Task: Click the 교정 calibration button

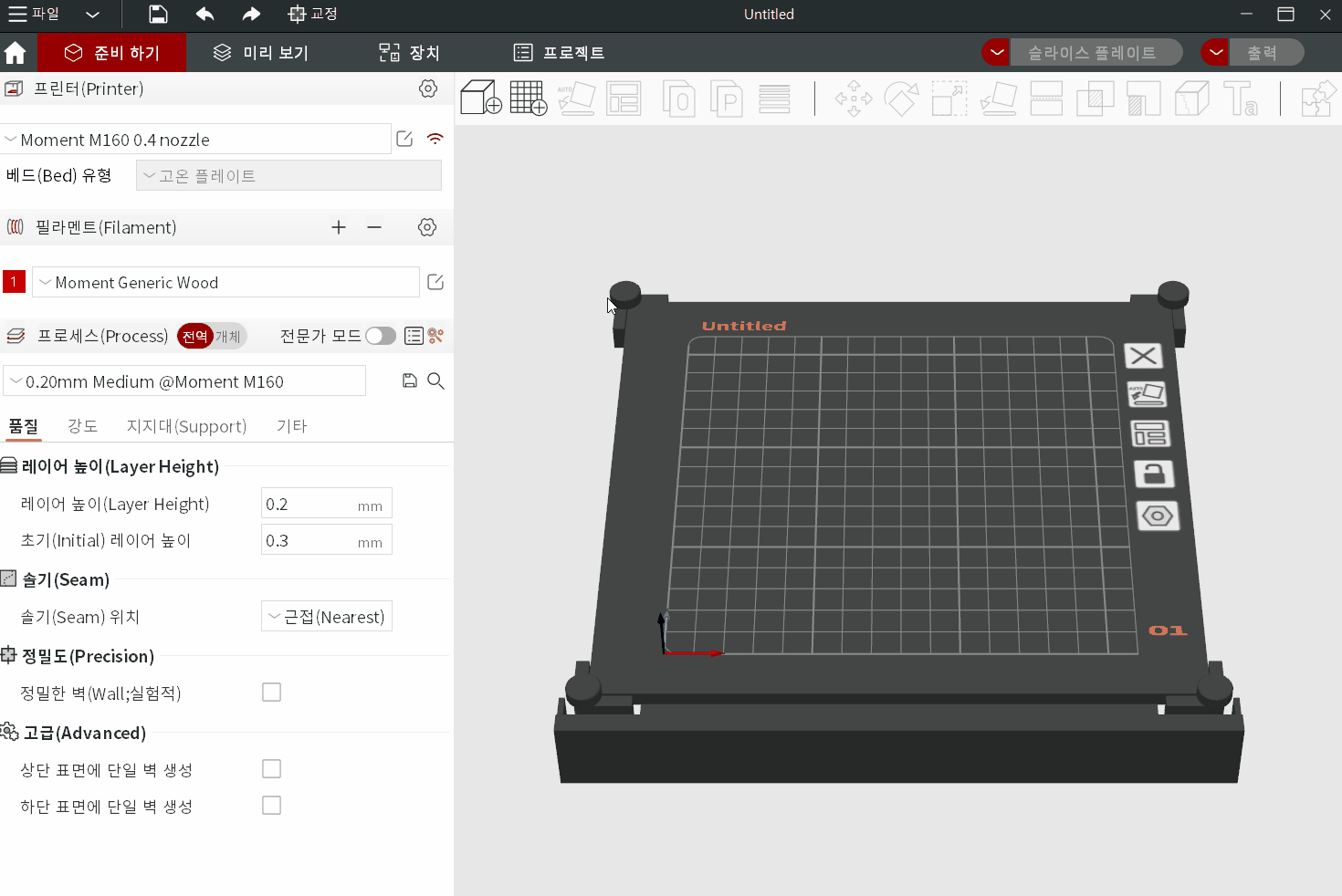Action: 313,14
